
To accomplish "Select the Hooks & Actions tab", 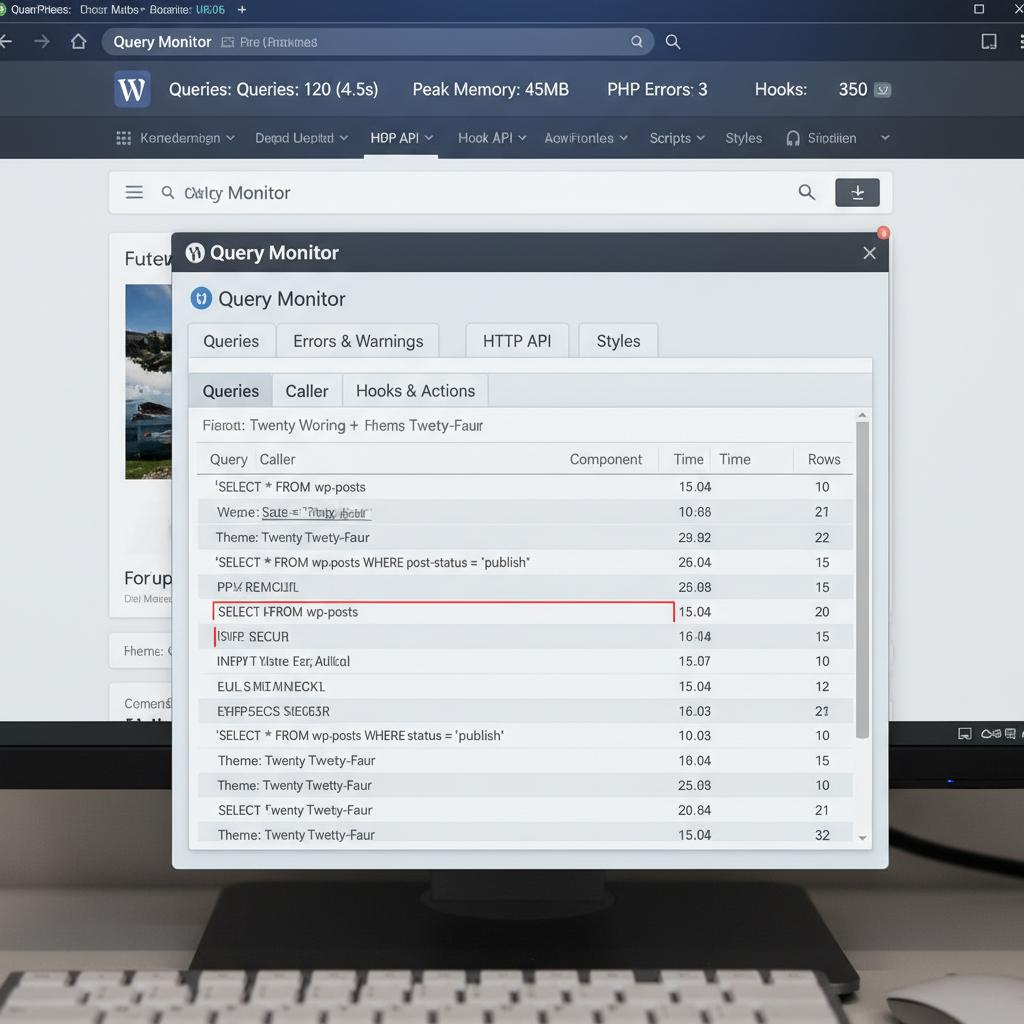I will (x=415, y=390).
